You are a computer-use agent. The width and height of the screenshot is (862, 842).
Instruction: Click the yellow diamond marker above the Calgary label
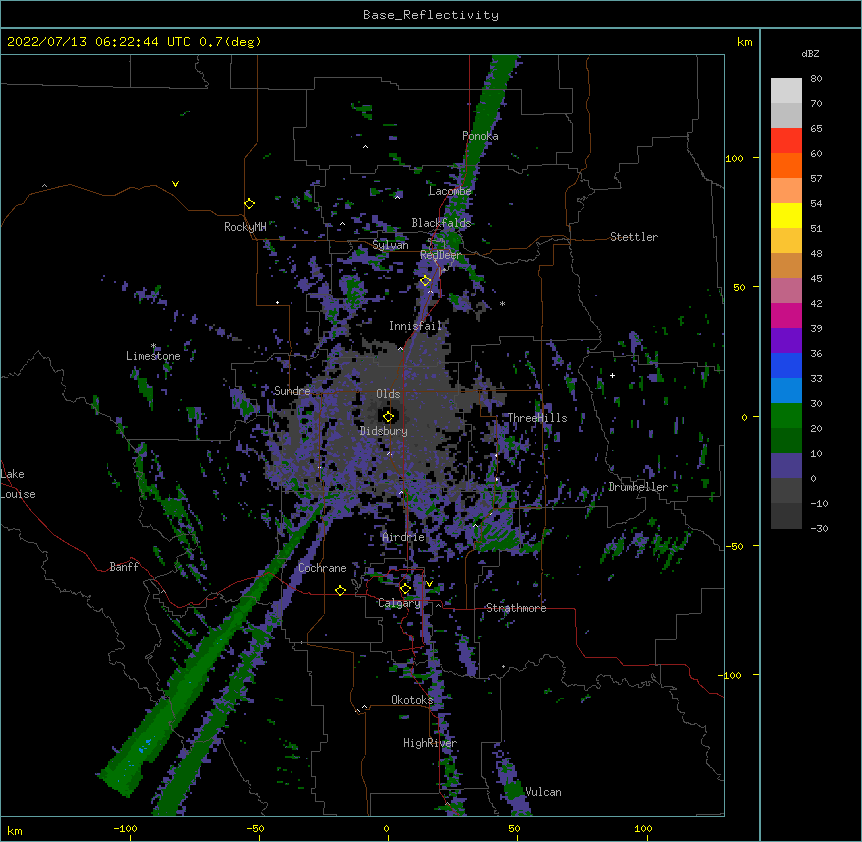405,589
